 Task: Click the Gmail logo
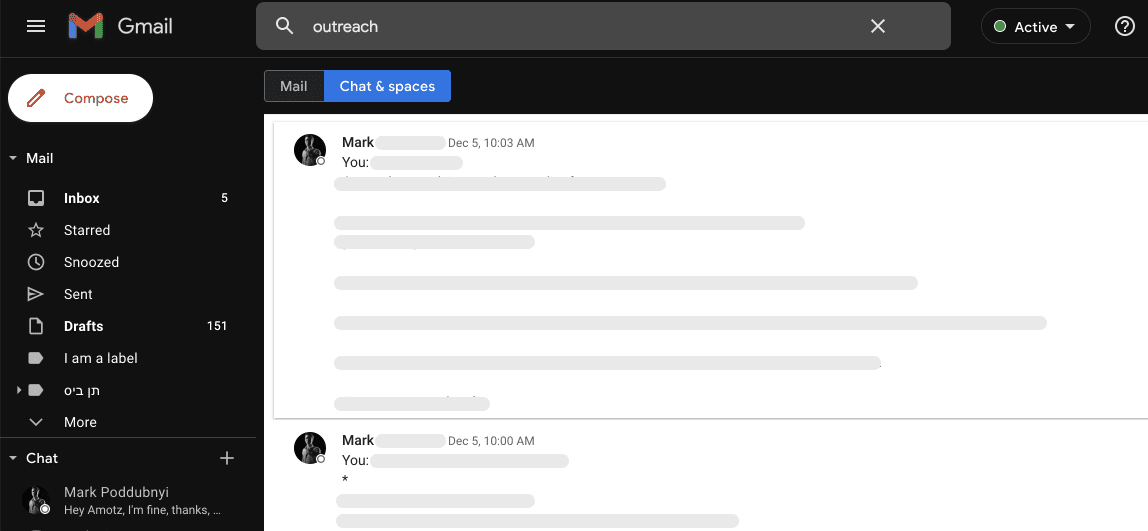click(120, 26)
